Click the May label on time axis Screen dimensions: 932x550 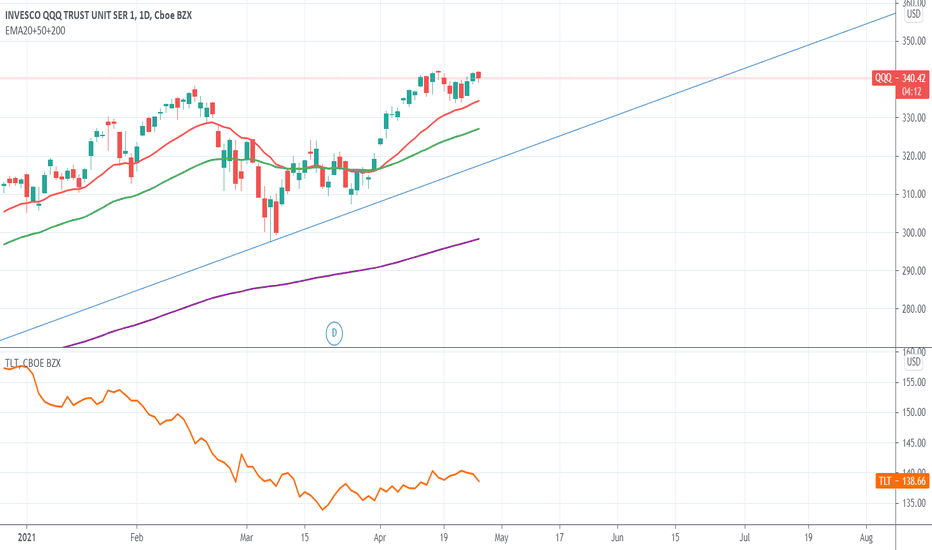(501, 538)
